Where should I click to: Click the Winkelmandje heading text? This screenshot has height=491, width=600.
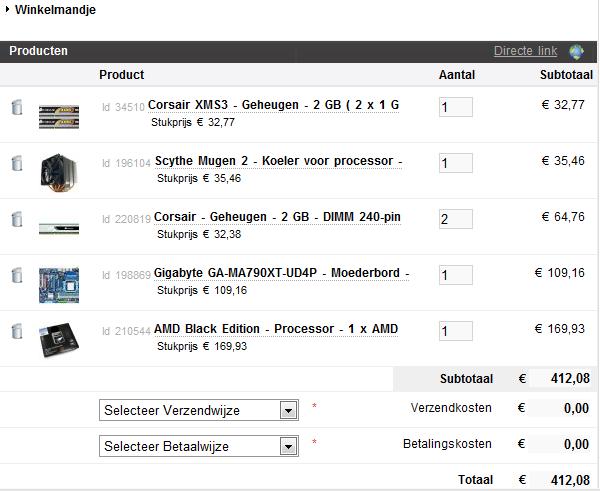coord(55,10)
